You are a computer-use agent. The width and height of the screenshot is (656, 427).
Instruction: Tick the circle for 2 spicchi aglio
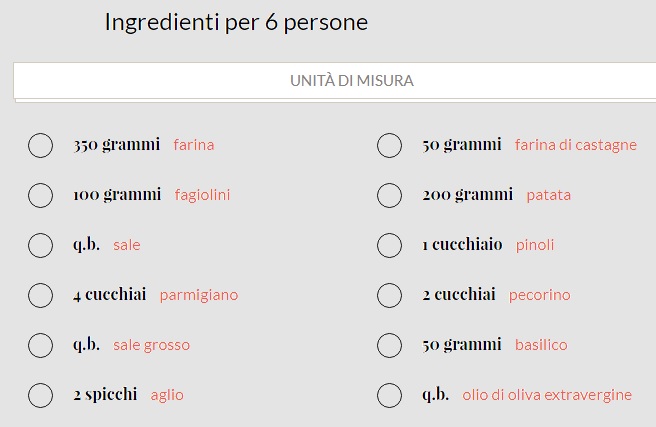click(x=40, y=395)
